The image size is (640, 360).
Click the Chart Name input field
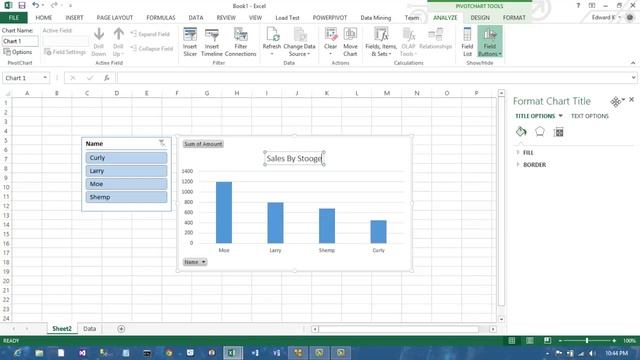tap(20, 41)
